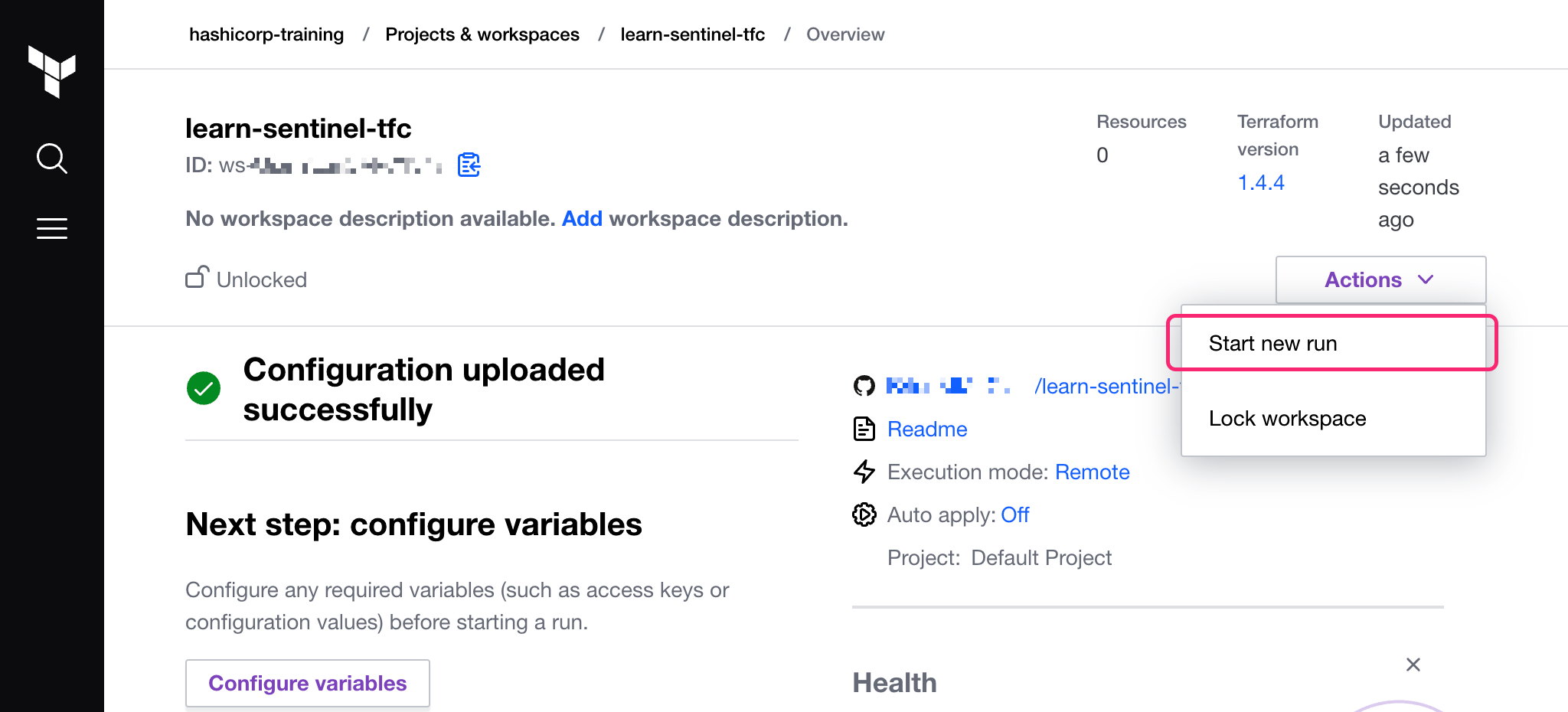
Task: Dismiss the Health panel with X
Action: pos(1413,665)
